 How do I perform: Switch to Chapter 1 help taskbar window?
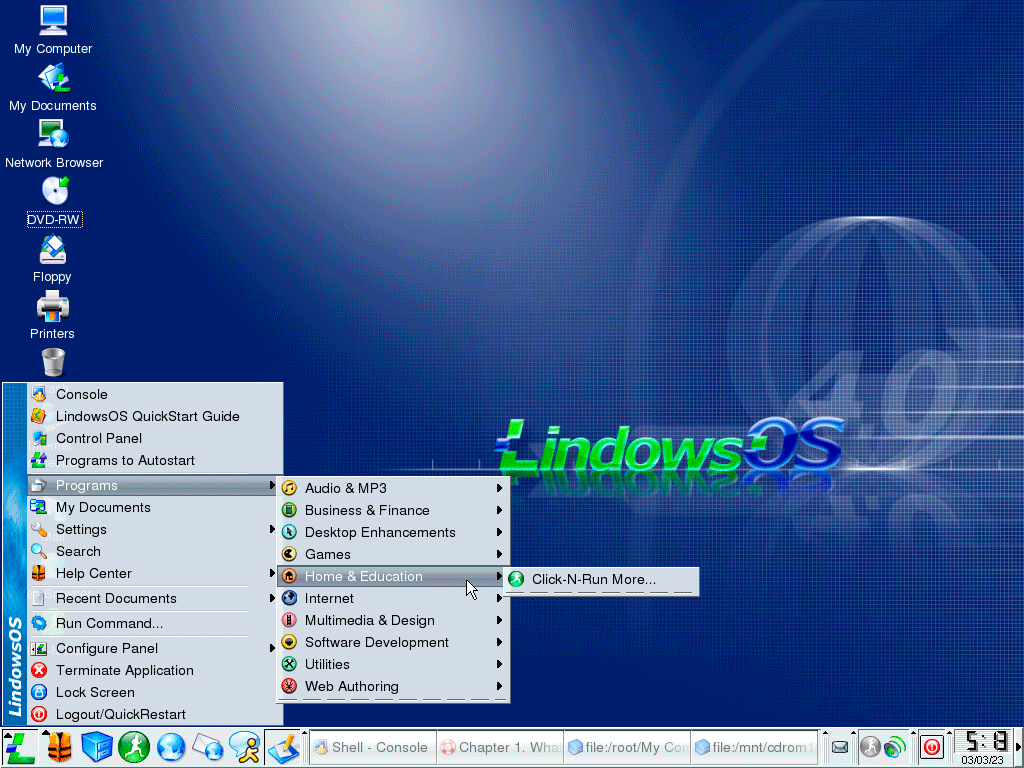tap(500, 747)
